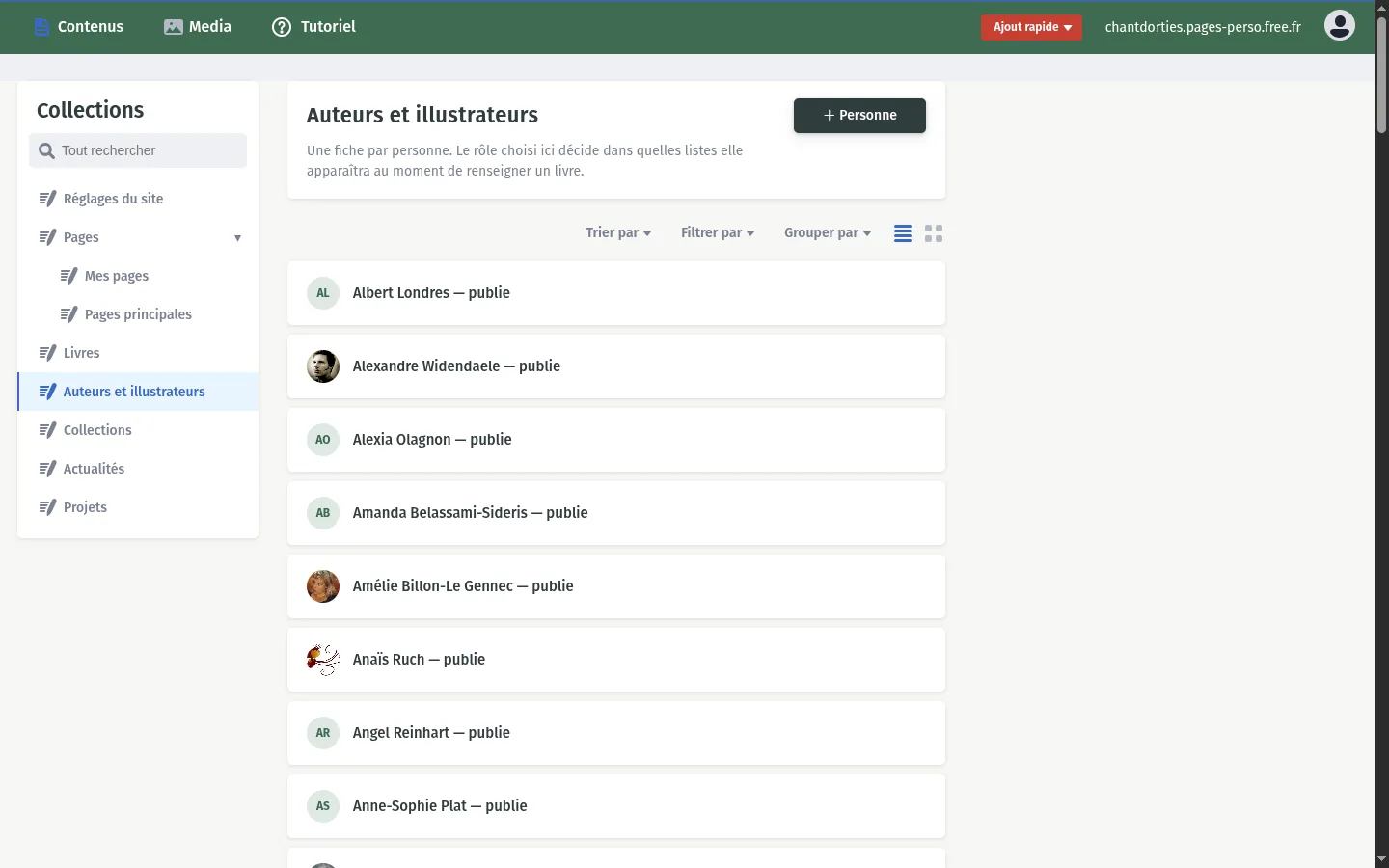Click Amélie Billon-Le Gennec's photo avatar
The width and height of the screenshot is (1389, 868).
coord(323,586)
